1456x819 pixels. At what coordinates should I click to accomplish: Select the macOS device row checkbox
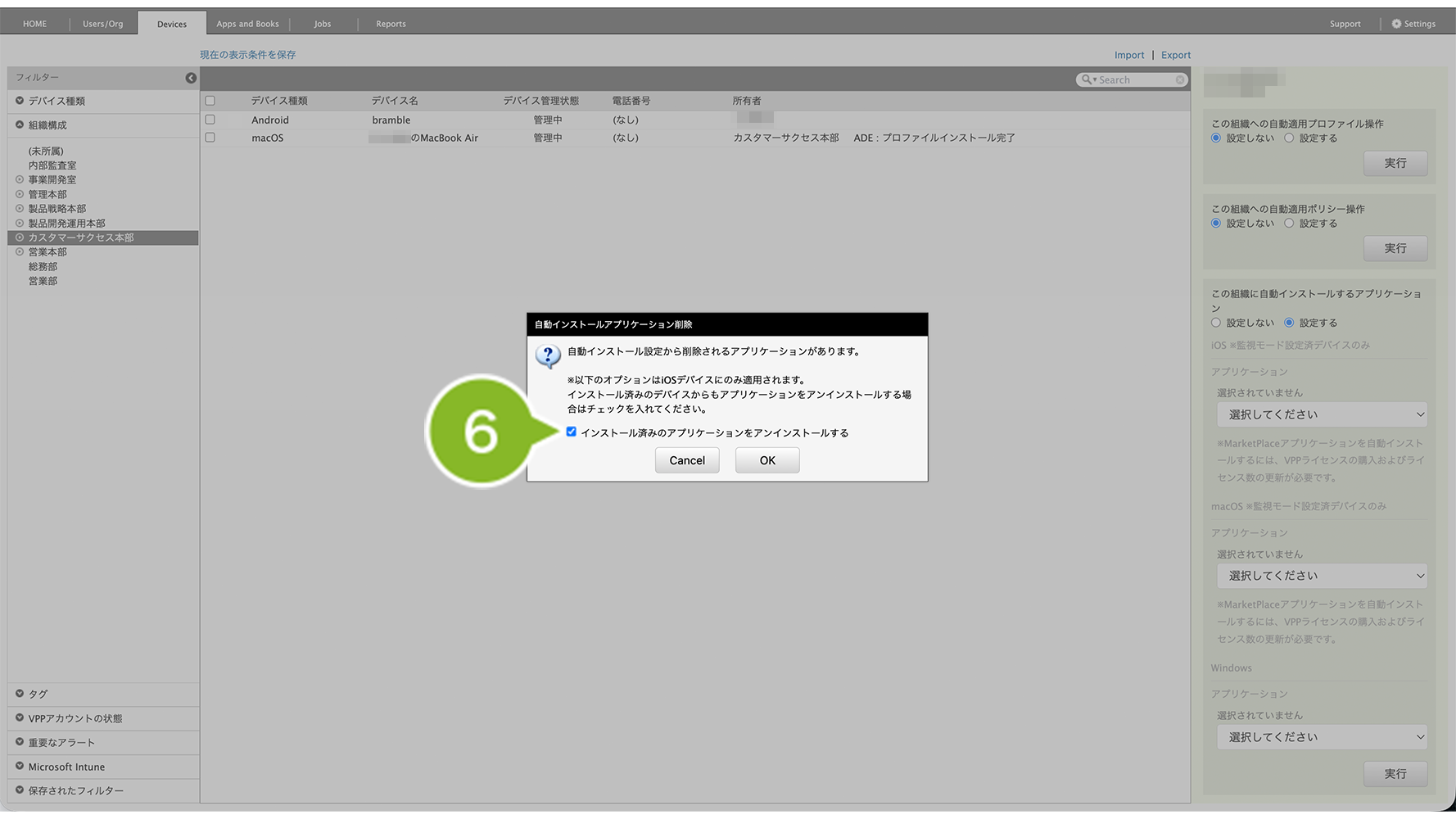pyautogui.click(x=210, y=138)
